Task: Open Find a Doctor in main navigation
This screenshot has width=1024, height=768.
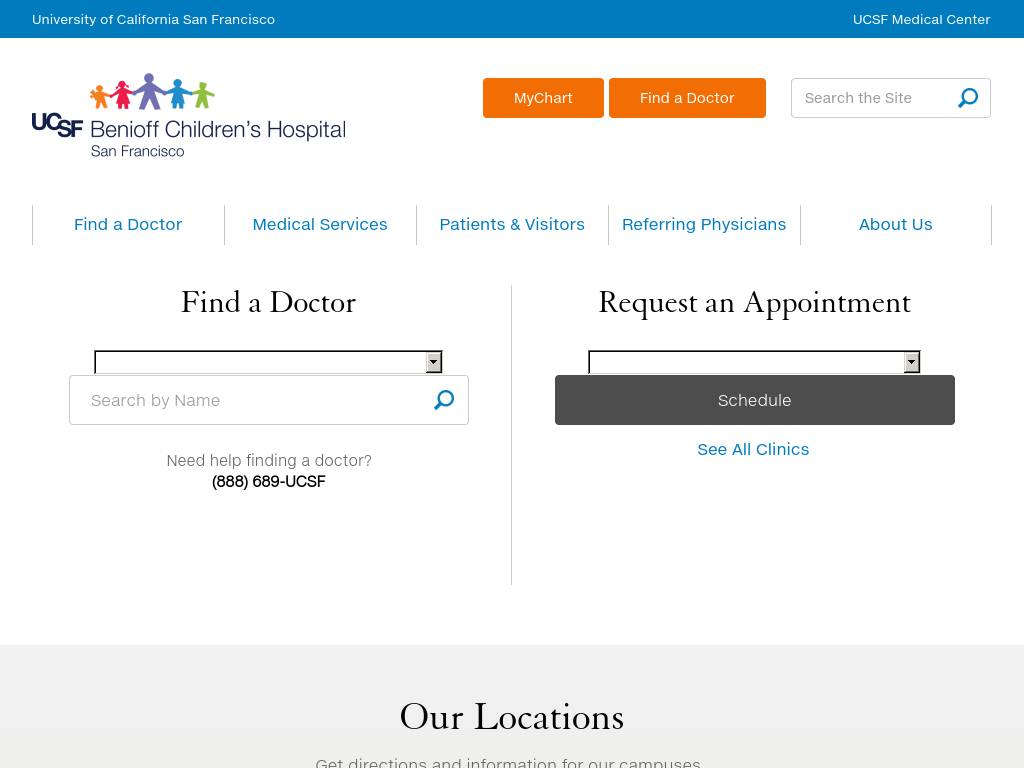Action: click(x=128, y=225)
